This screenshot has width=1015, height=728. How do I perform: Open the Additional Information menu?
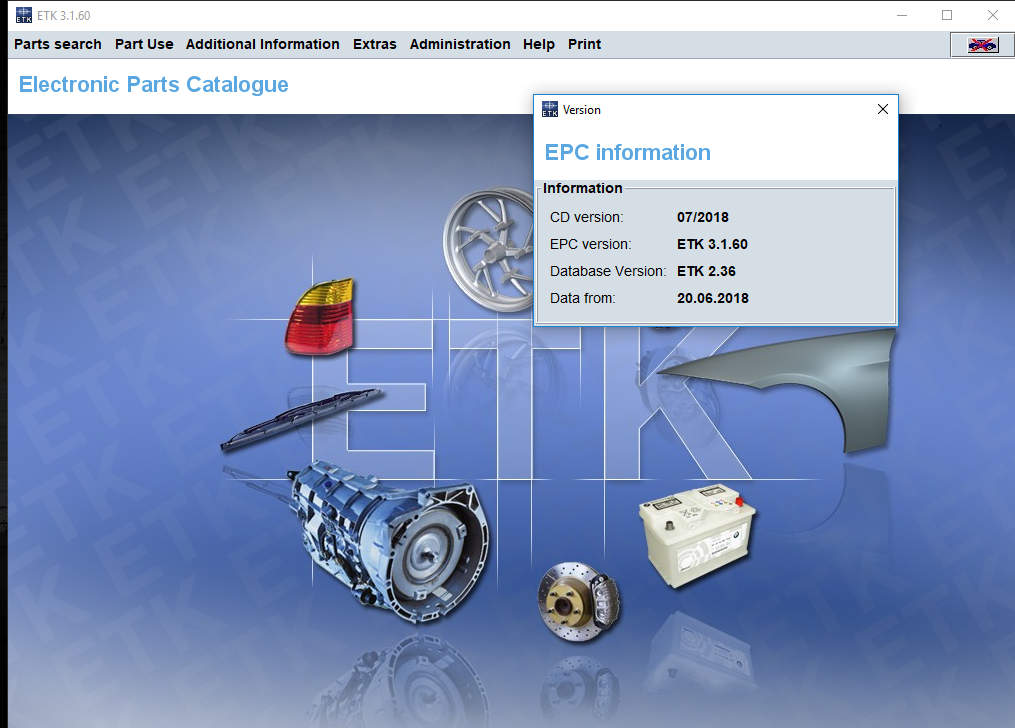point(262,44)
